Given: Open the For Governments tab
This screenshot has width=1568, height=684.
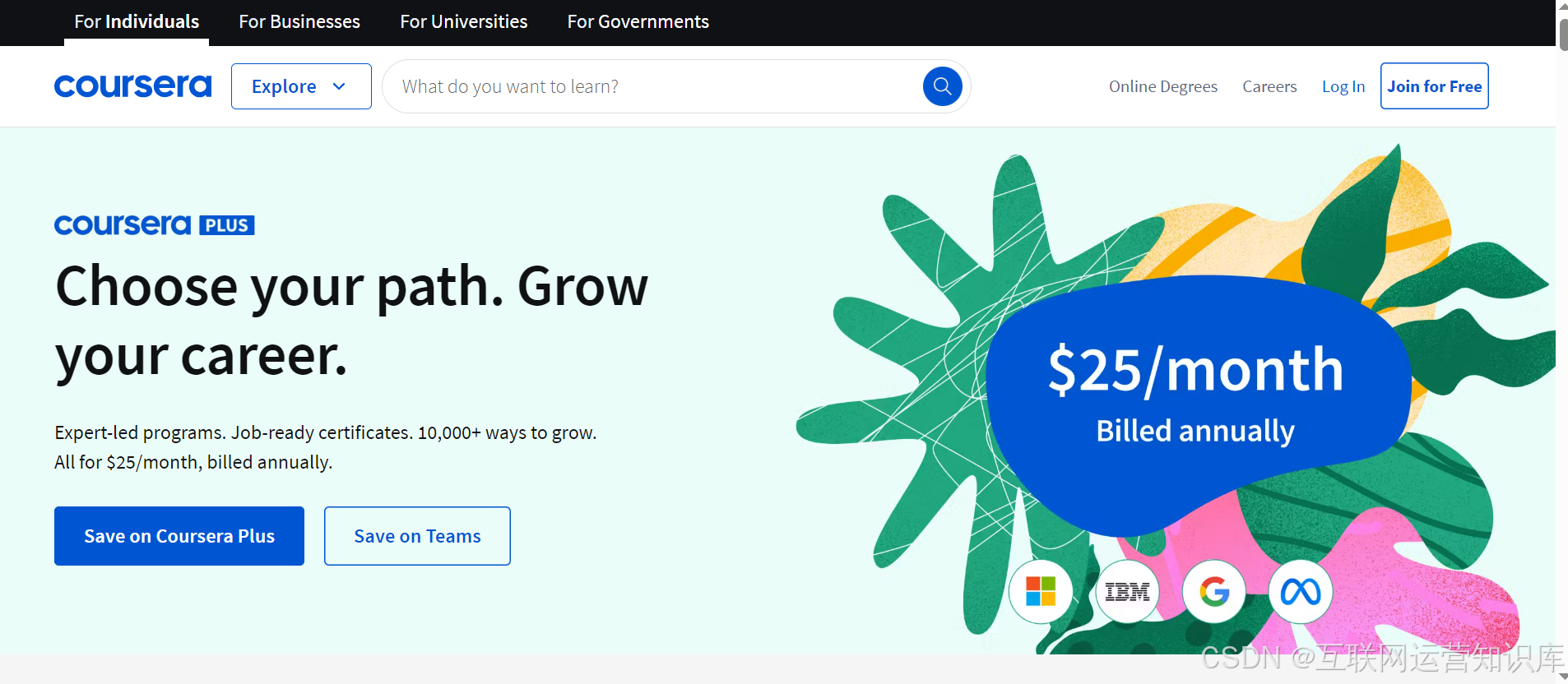Looking at the screenshot, I should coord(638,22).
